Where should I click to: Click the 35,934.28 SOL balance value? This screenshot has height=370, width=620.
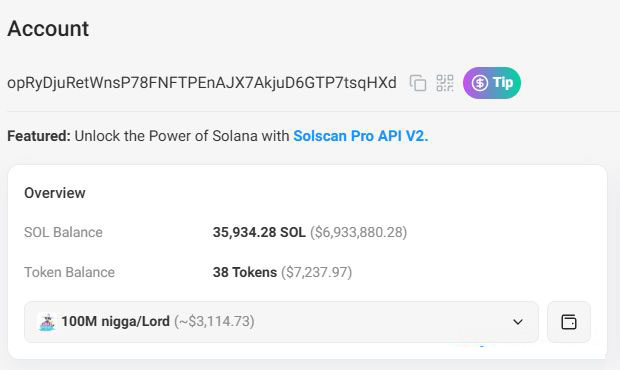click(x=259, y=232)
